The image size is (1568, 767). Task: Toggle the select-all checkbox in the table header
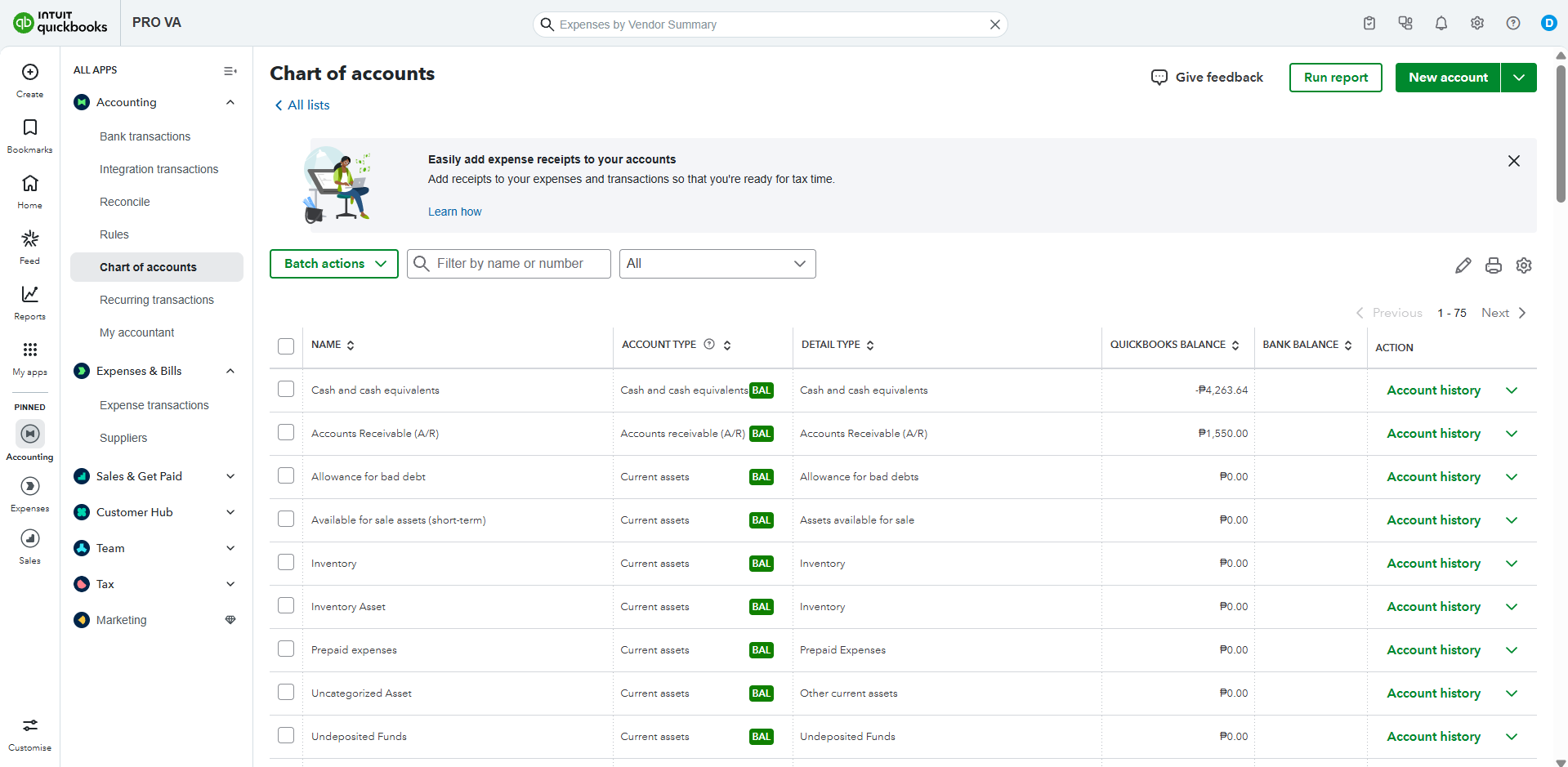click(x=286, y=346)
